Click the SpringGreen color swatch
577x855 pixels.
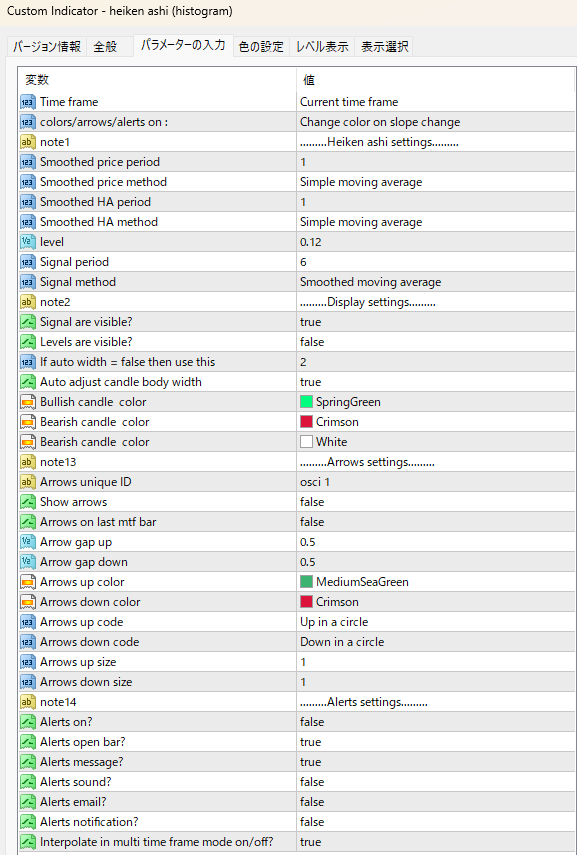[306, 402]
